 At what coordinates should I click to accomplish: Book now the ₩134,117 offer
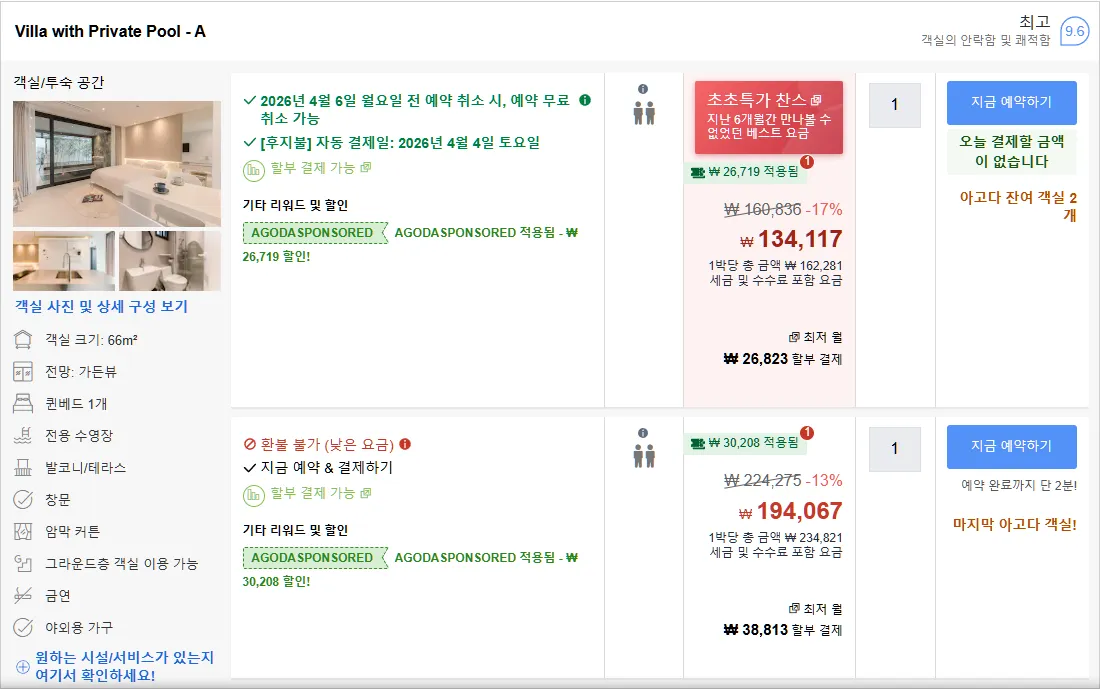(1012, 102)
